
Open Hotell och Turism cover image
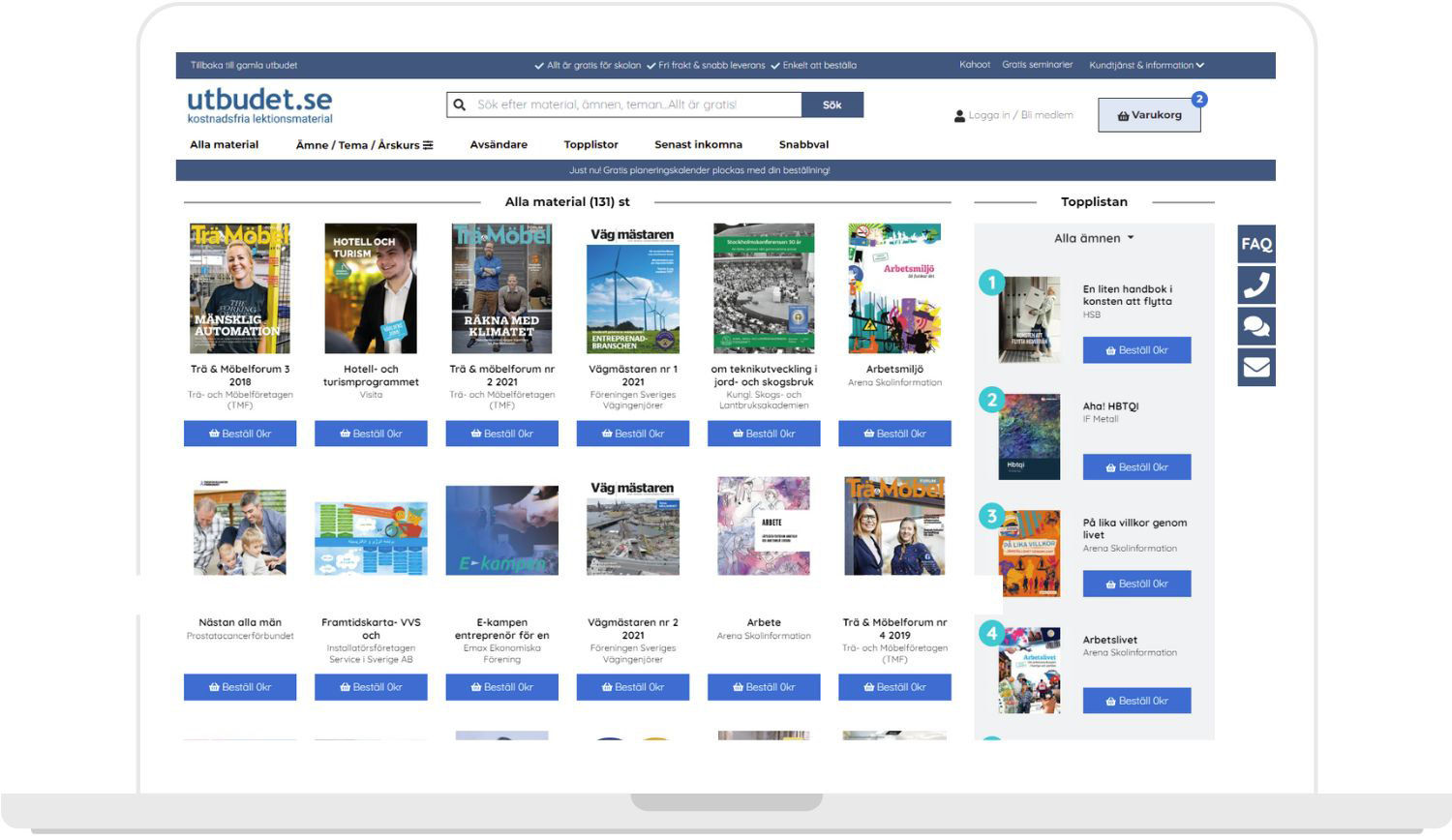[x=371, y=288]
